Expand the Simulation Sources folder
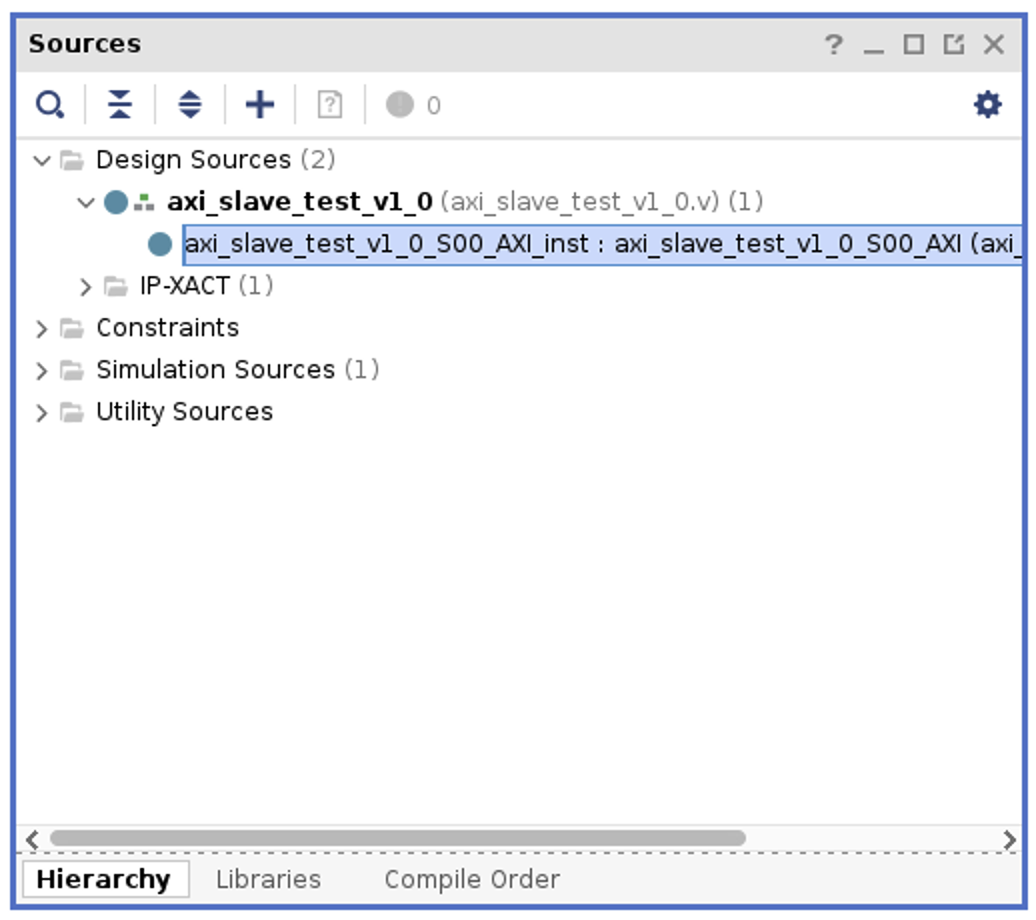 click(40, 369)
